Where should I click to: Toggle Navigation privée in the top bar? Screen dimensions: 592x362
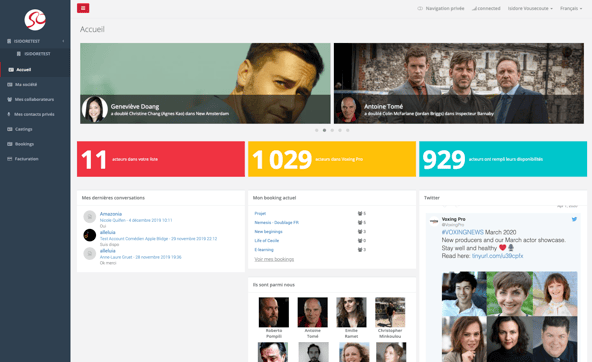tap(441, 8)
